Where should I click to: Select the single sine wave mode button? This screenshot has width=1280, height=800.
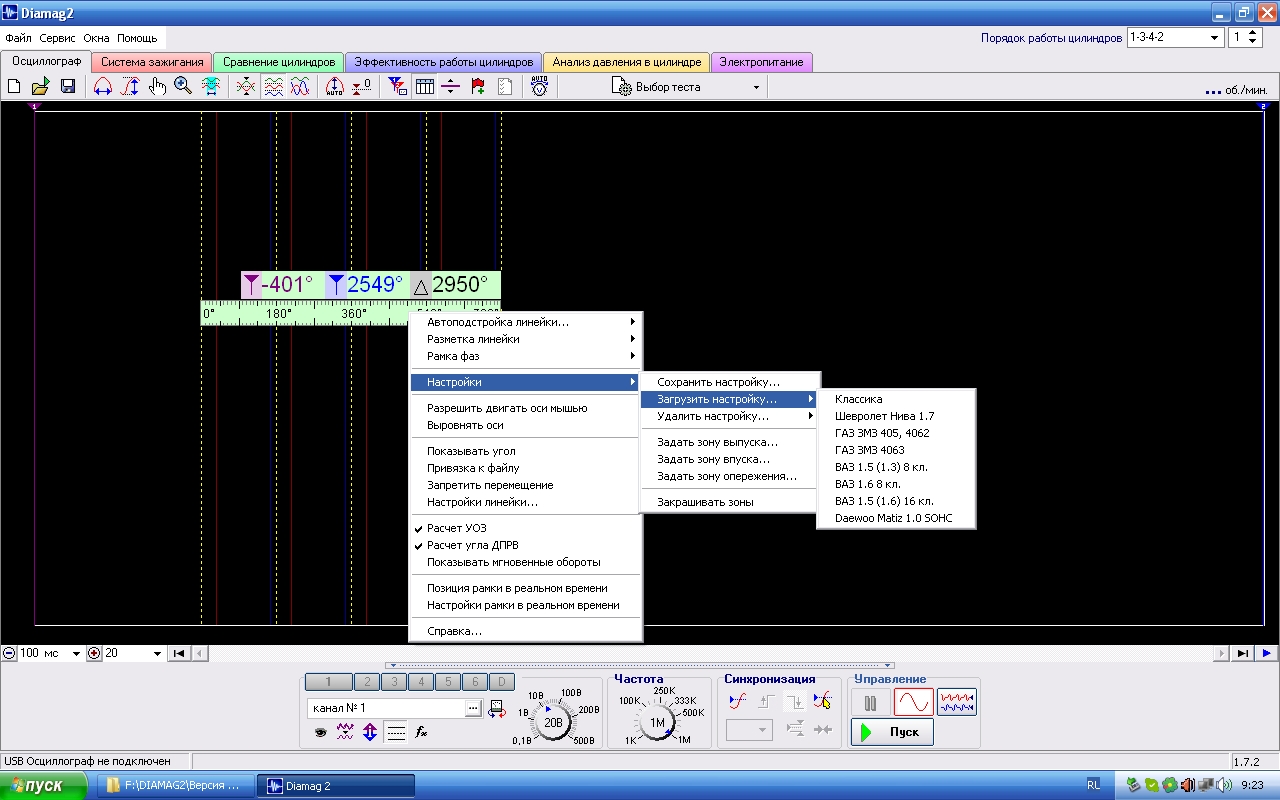point(913,703)
